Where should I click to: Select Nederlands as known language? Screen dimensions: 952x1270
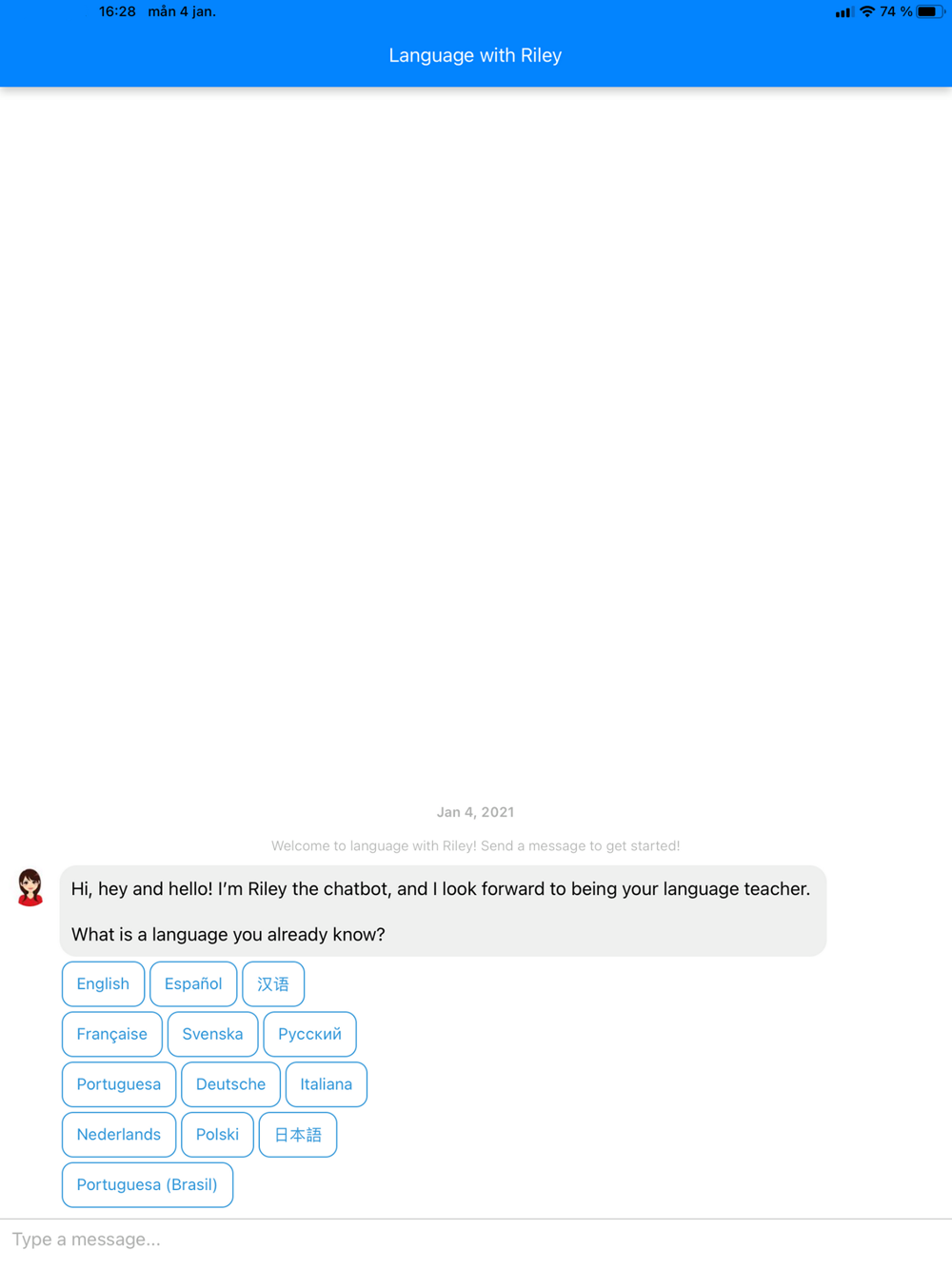[119, 1135]
